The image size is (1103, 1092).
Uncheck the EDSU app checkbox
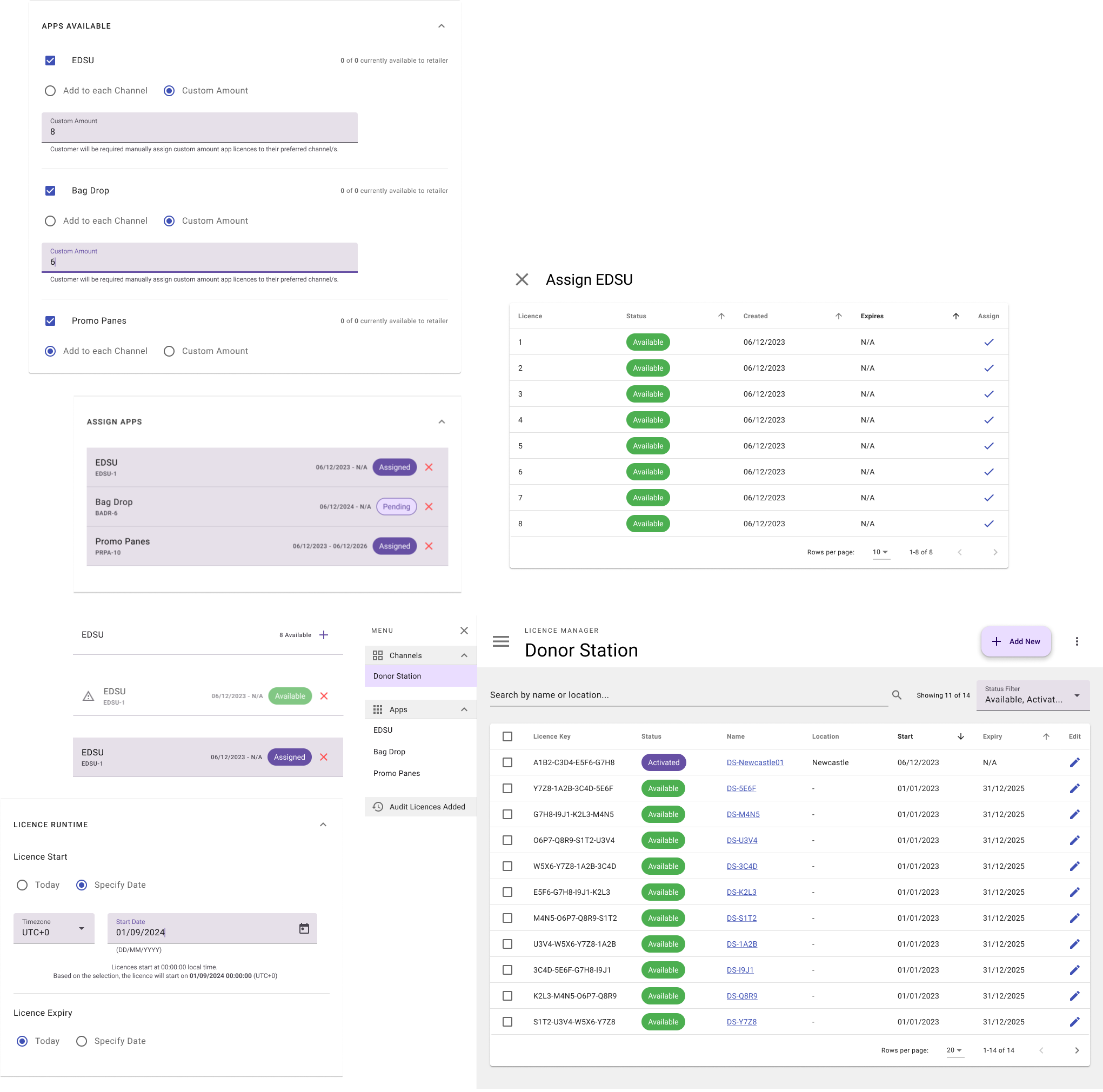click(x=50, y=61)
